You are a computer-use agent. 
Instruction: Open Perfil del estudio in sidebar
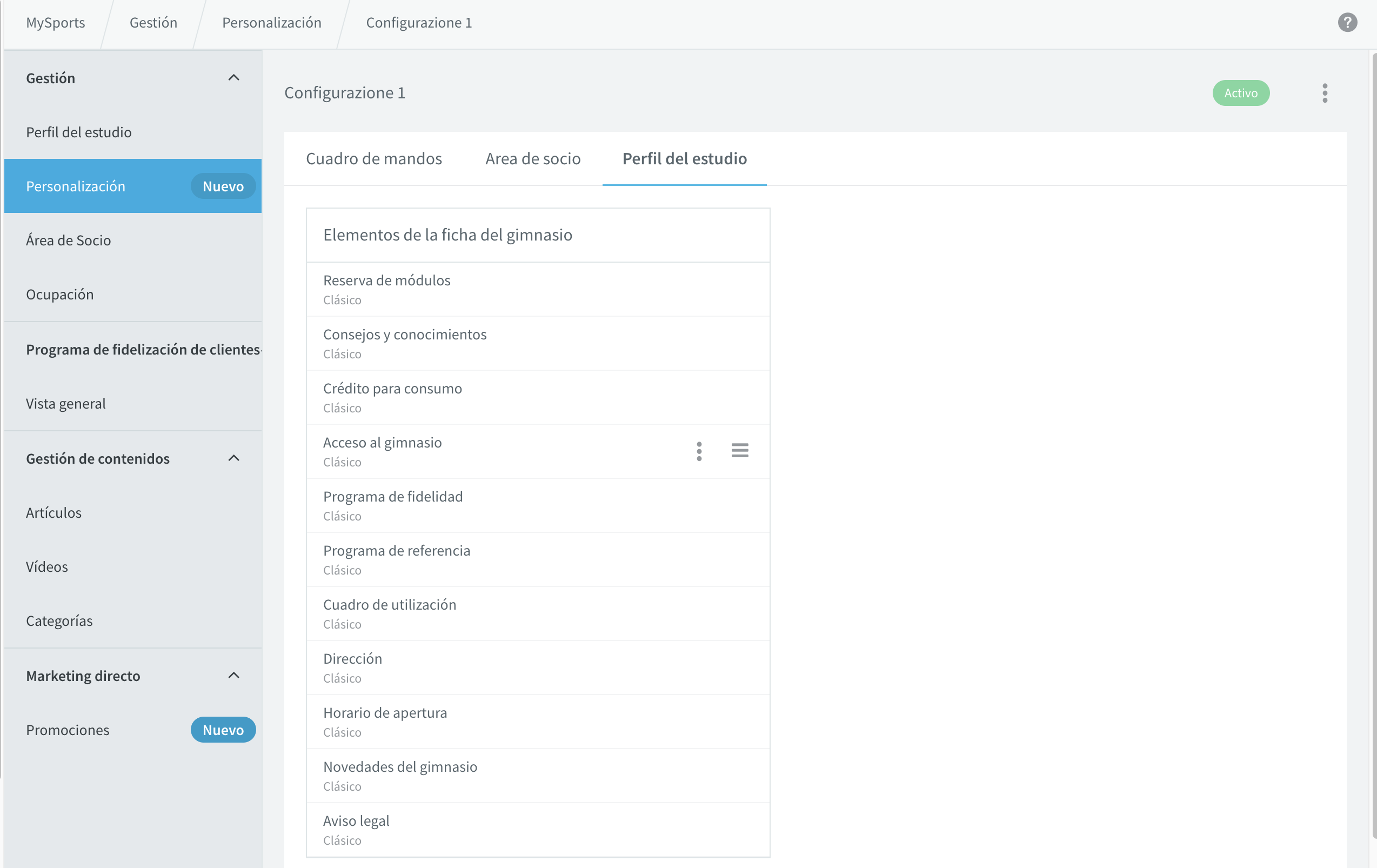pyautogui.click(x=132, y=132)
